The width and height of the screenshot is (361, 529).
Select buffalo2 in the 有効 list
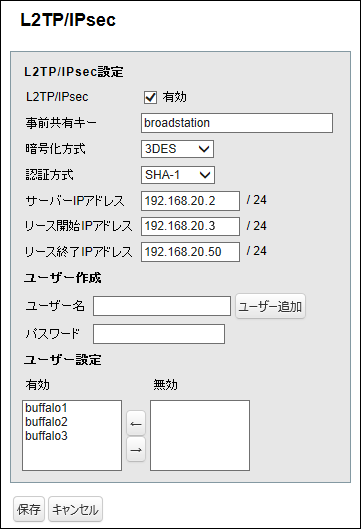pos(46,422)
